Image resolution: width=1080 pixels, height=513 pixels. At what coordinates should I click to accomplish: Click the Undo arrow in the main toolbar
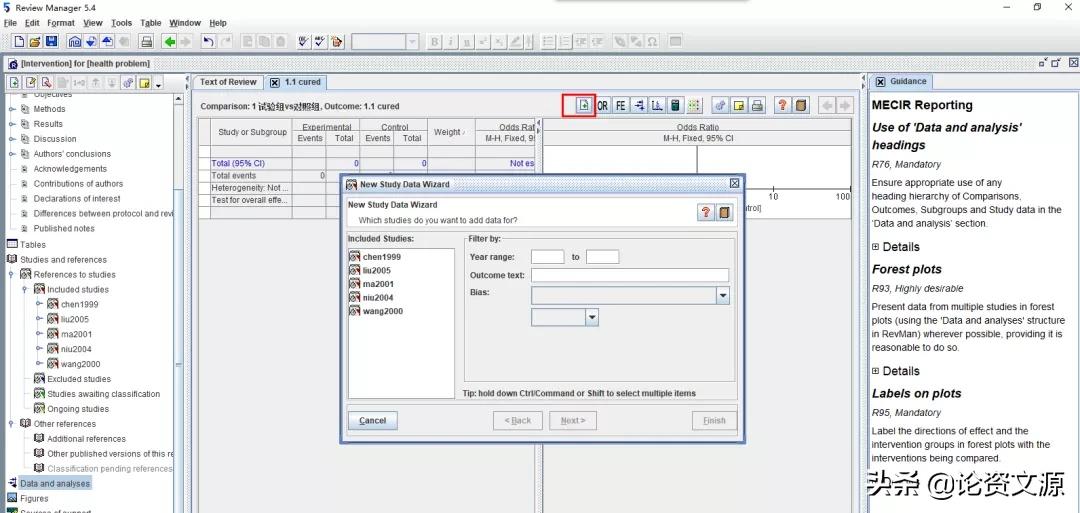[x=207, y=41]
